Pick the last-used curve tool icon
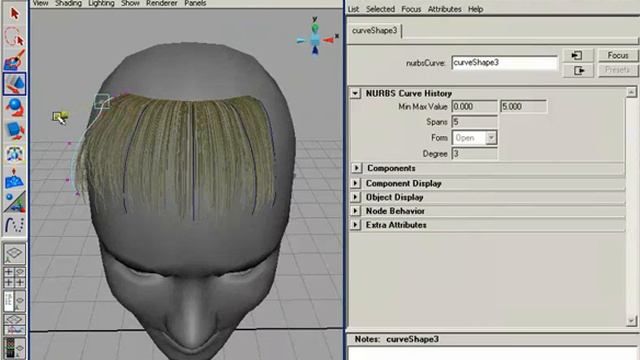Viewport: 640px width, 360px height. (x=15, y=225)
